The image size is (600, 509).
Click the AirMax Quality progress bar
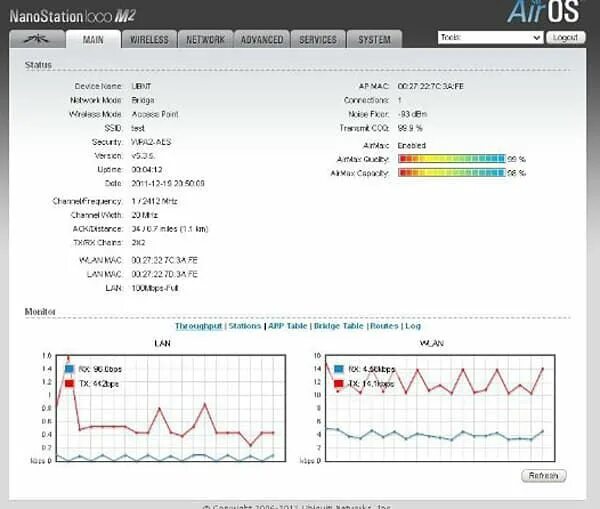452,159
